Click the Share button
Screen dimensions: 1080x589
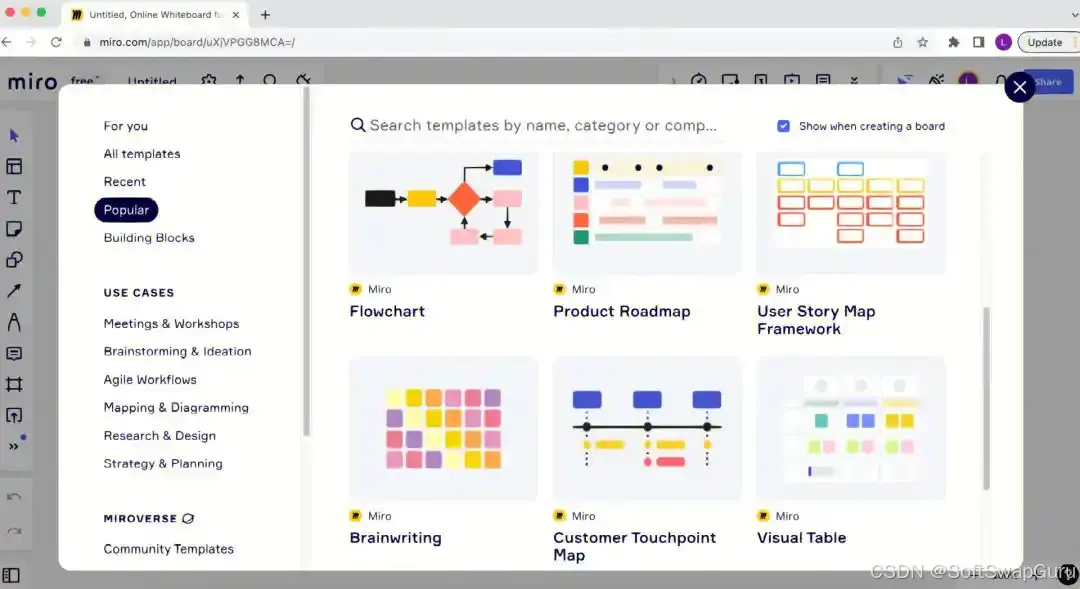pos(1048,82)
